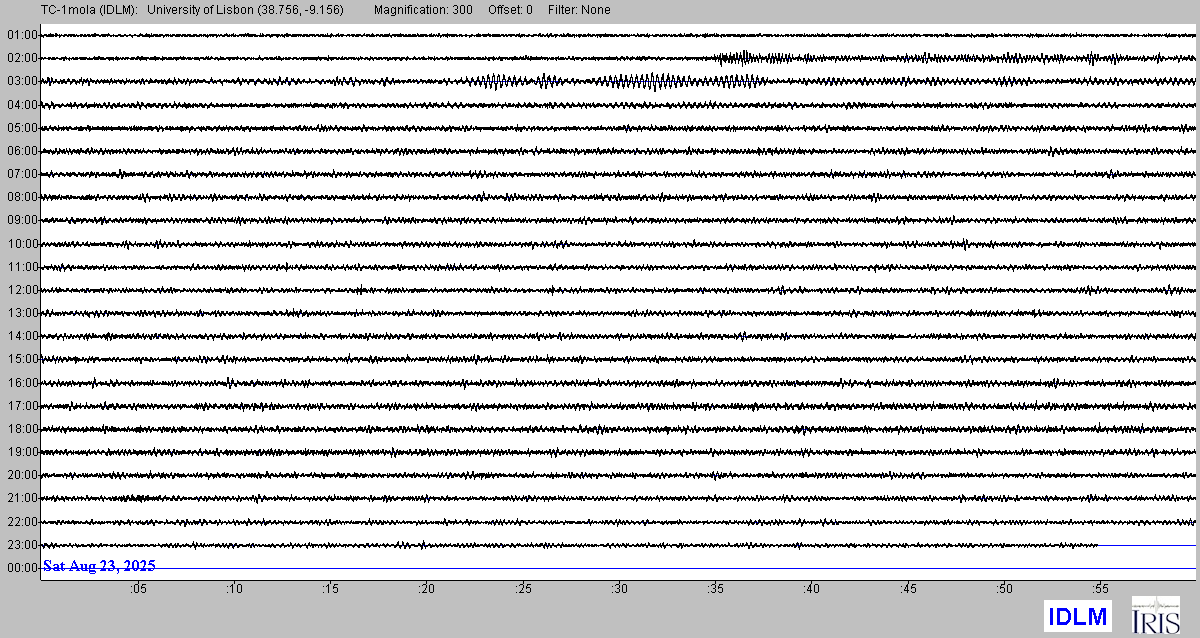The height and width of the screenshot is (638, 1200).
Task: Click the Sat Aug 23, 2025 date text
Action: (99, 566)
